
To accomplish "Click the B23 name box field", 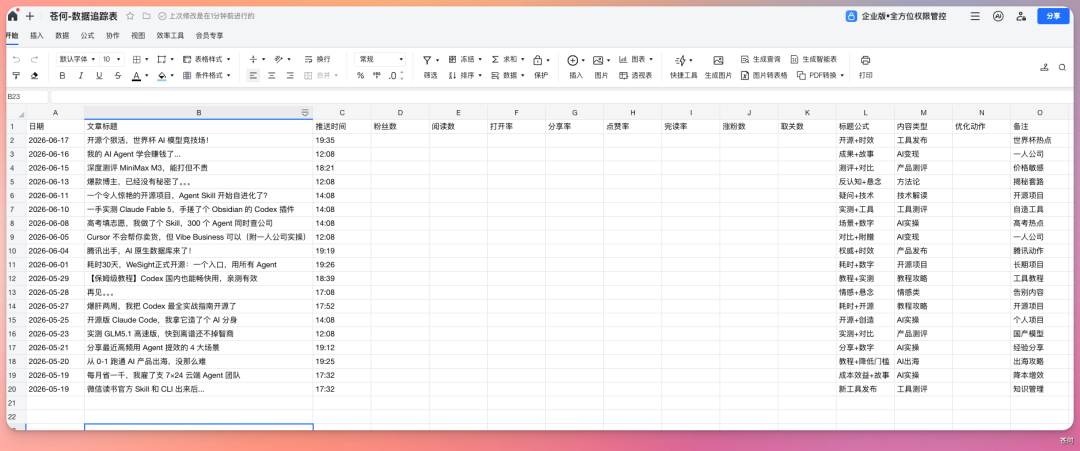I will click(x=26, y=97).
